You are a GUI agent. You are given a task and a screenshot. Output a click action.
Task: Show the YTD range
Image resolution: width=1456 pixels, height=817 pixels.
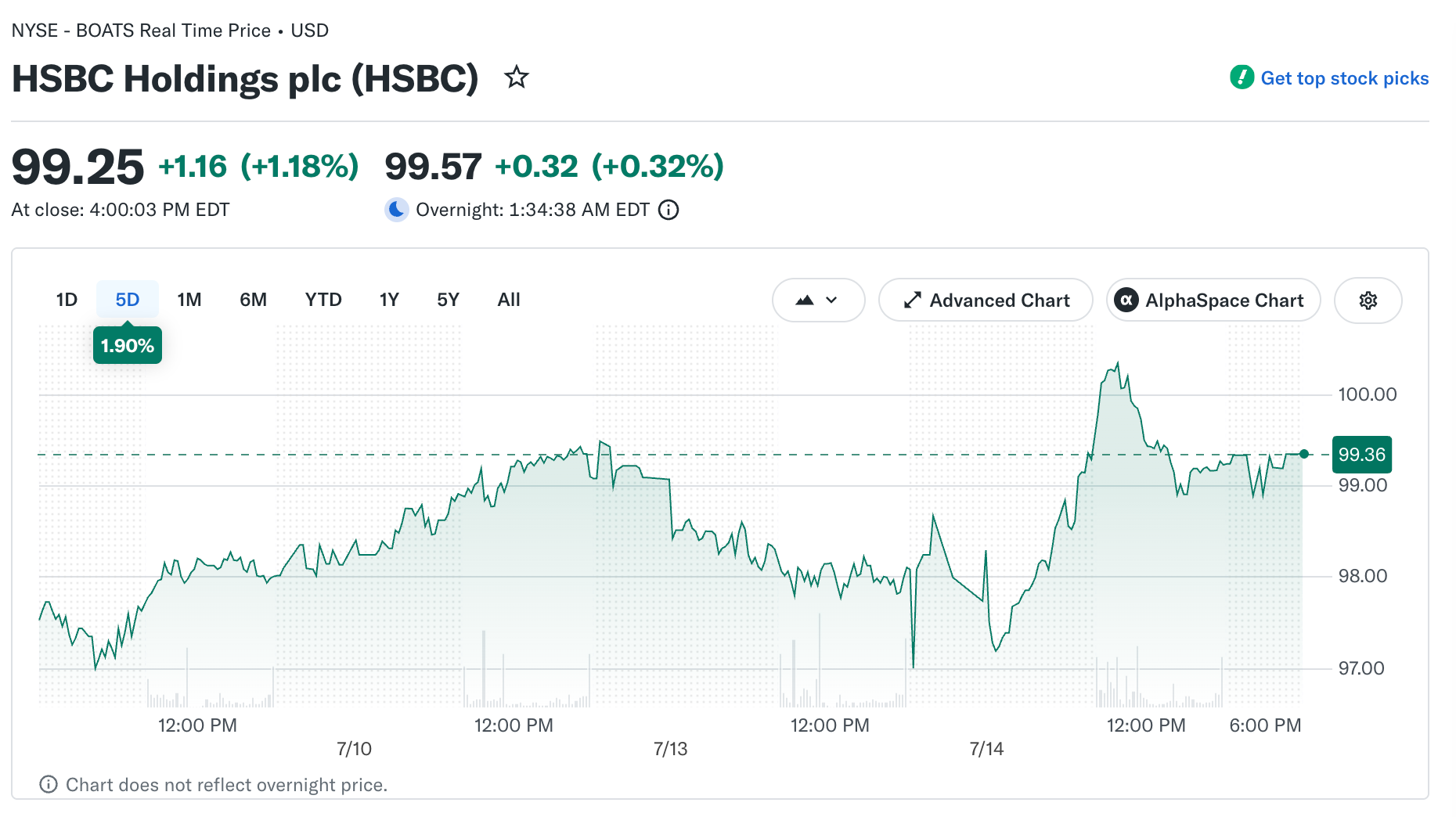(323, 300)
